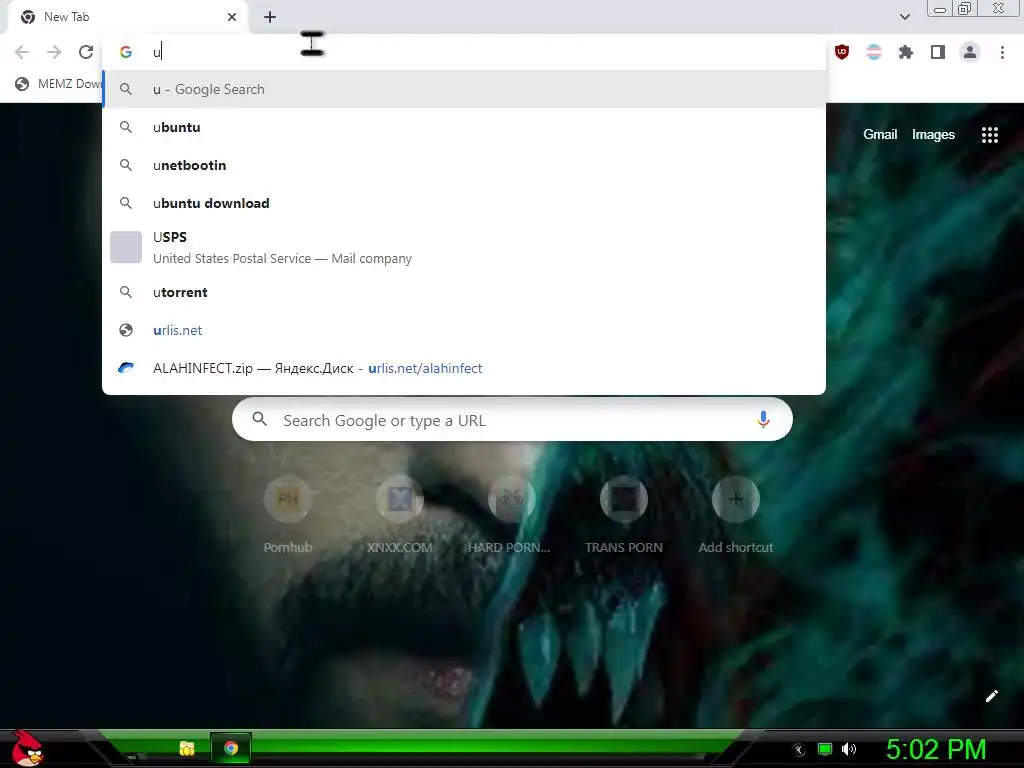The width and height of the screenshot is (1024, 768).
Task: Open the Extensions puzzle menu
Action: point(906,52)
